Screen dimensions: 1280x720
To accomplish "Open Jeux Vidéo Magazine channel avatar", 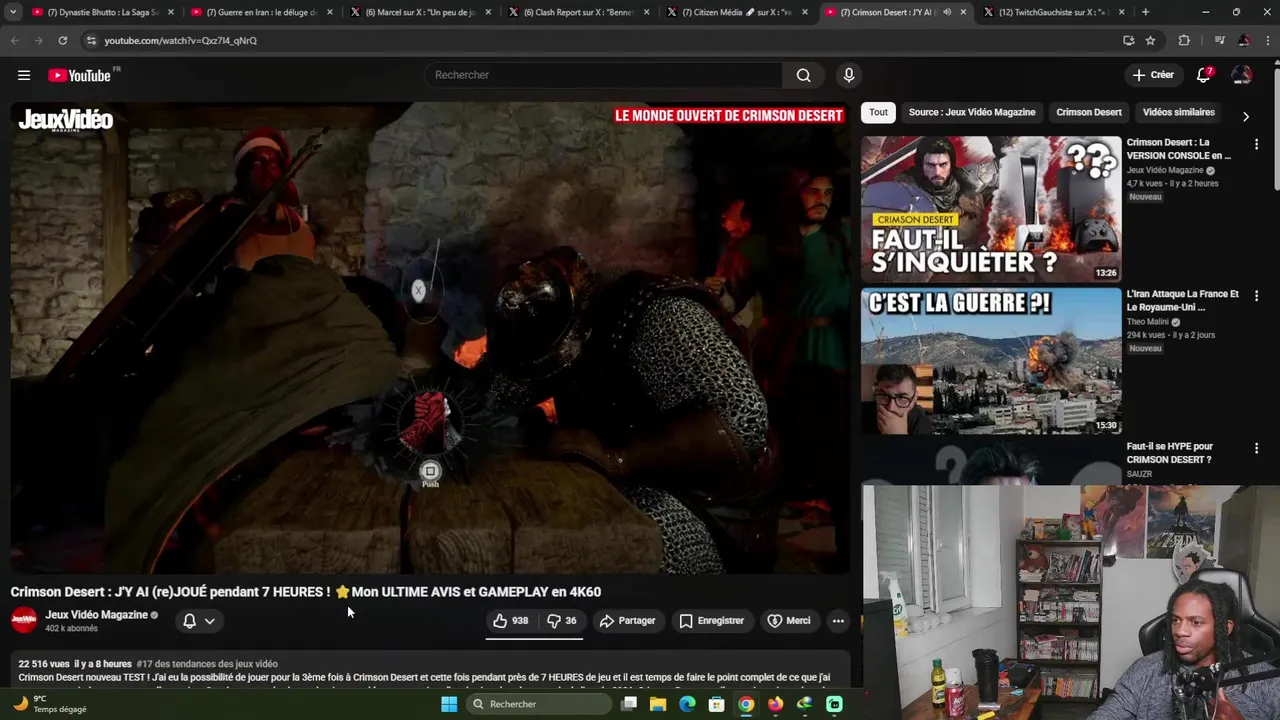I will click(x=24, y=621).
